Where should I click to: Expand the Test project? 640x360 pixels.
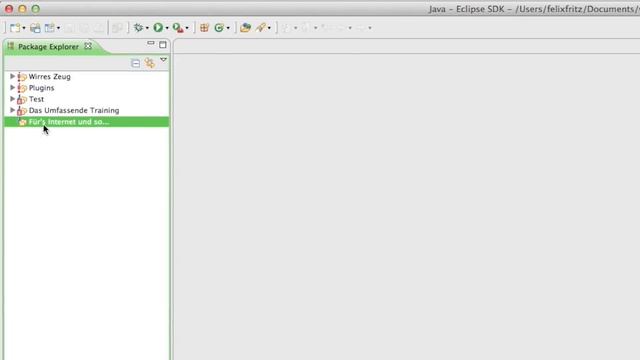(x=12, y=99)
